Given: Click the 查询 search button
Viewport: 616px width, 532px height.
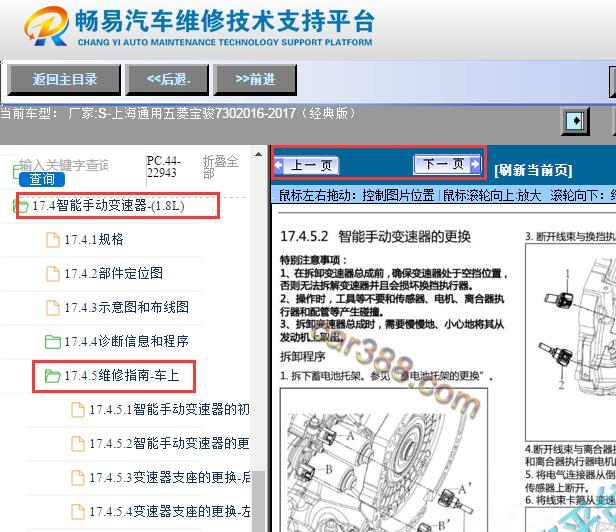Looking at the screenshot, I should coord(42,179).
